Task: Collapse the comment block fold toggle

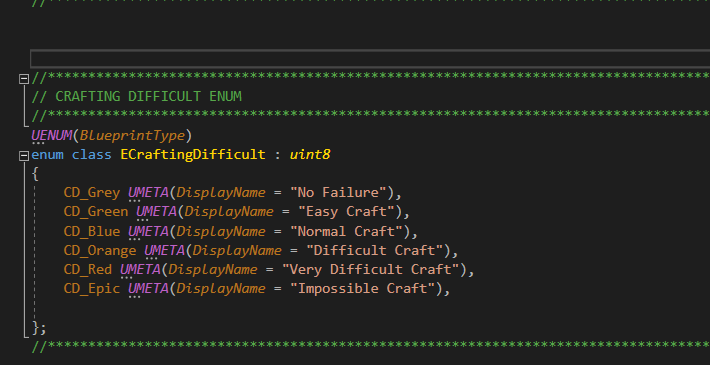Action: pyautogui.click(x=24, y=79)
